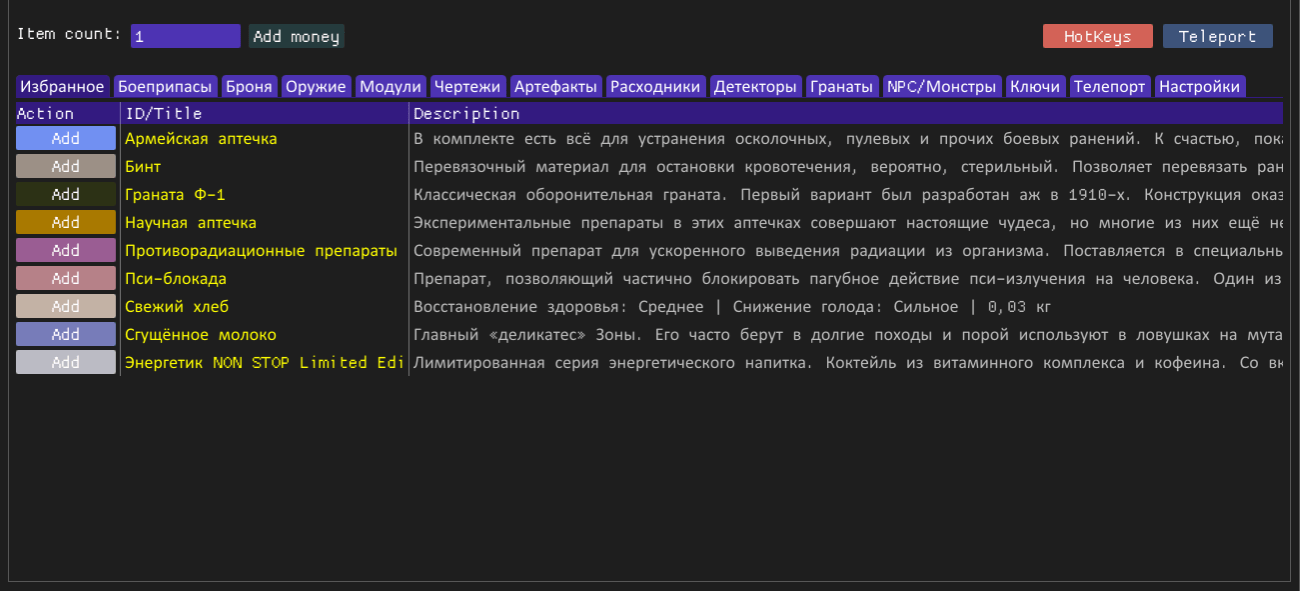1300x591 pixels.
Task: Switch to the Боеприпасы tab
Action: tap(165, 87)
